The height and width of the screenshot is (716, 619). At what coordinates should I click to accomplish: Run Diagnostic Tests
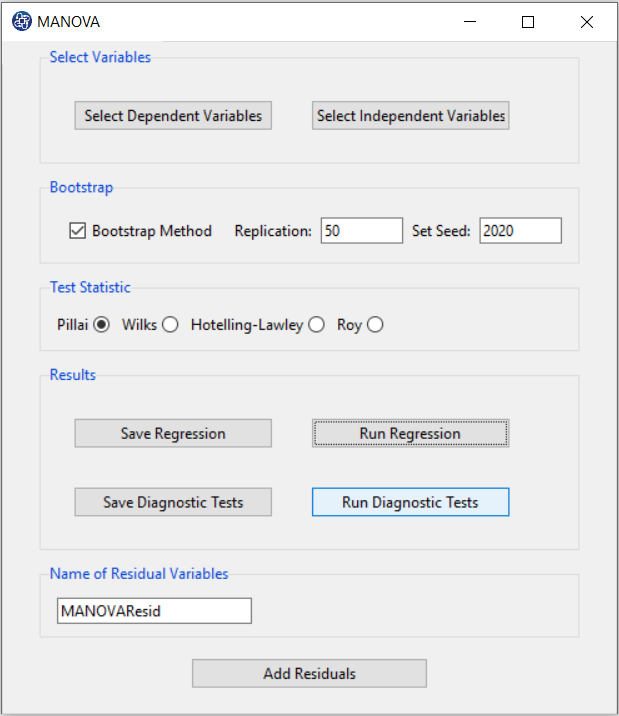point(410,502)
